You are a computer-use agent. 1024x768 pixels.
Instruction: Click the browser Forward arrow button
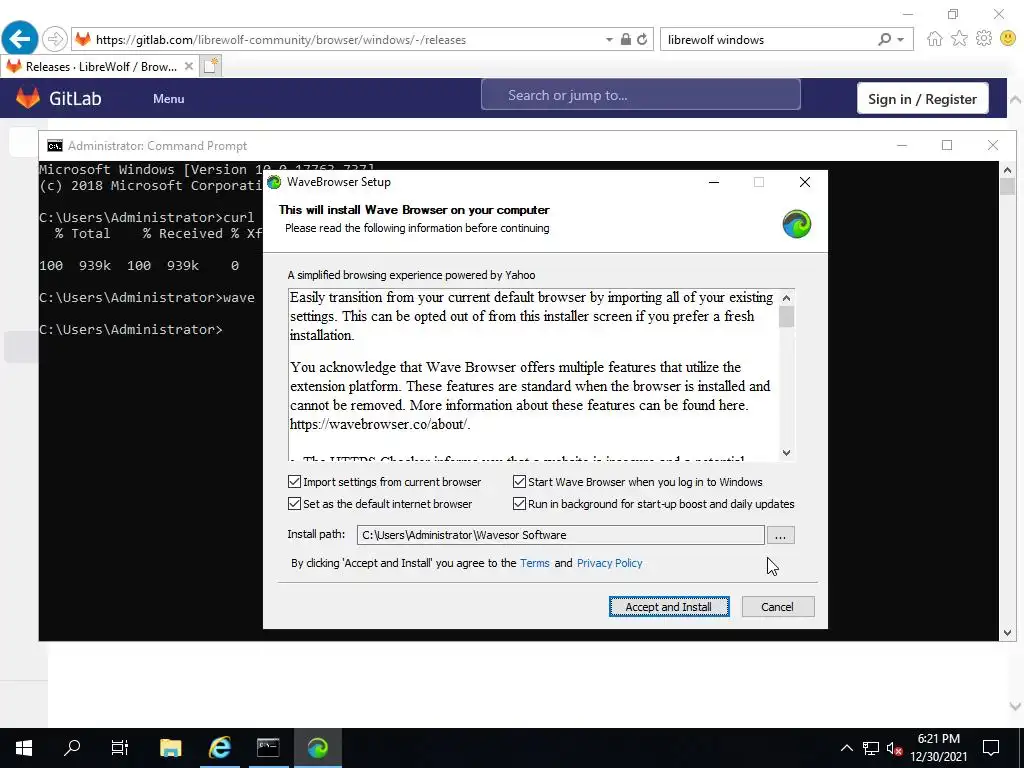[x=55, y=39]
